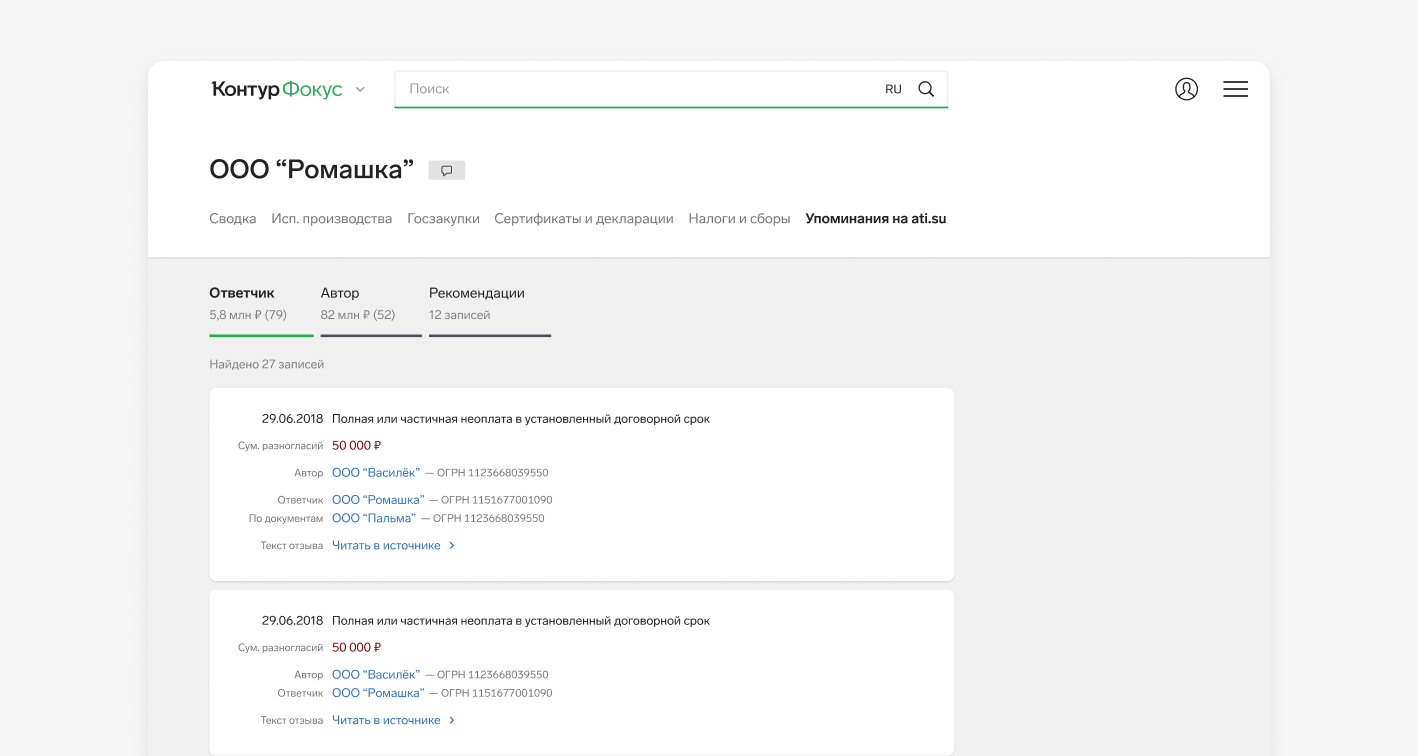
Task: Click the search magnifier icon
Action: point(926,89)
